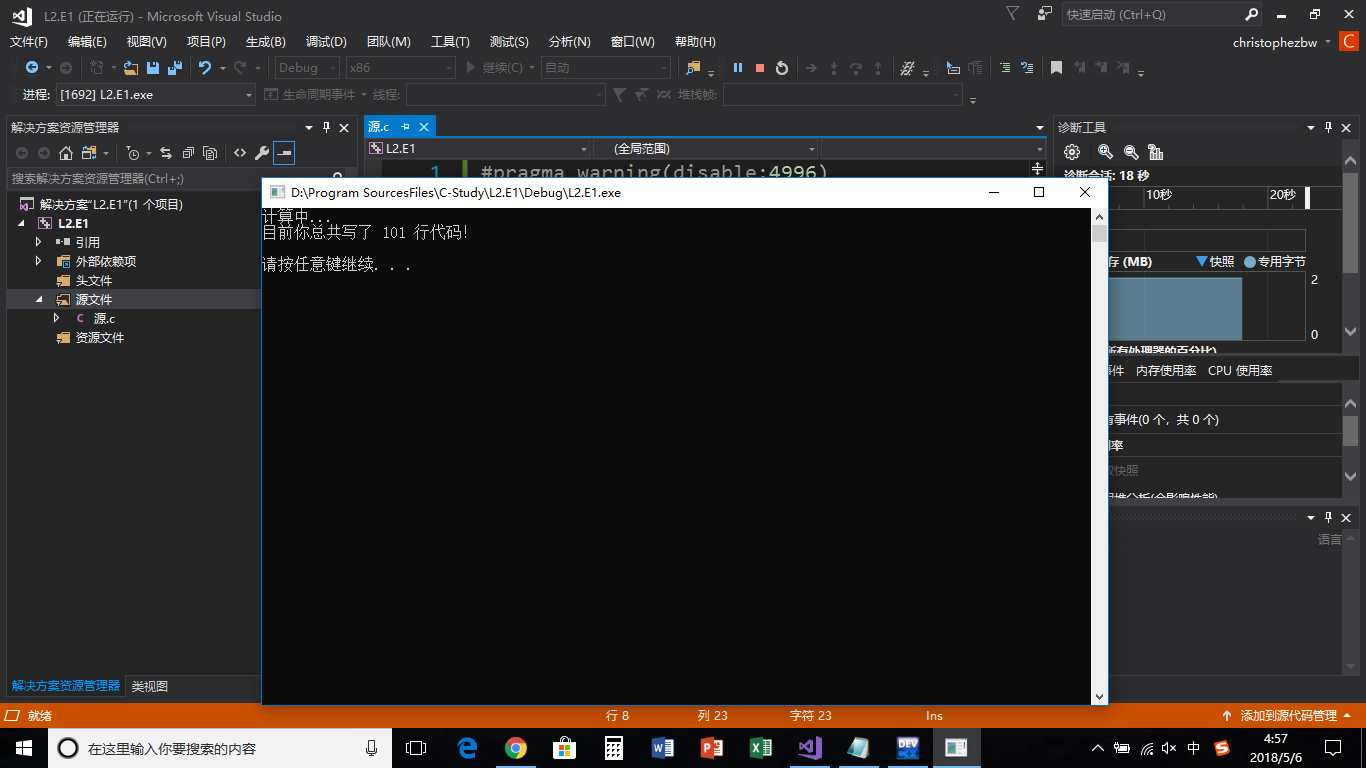The height and width of the screenshot is (768, 1366).
Task: Click the feedback icon near quick launch
Action: 1045,14
